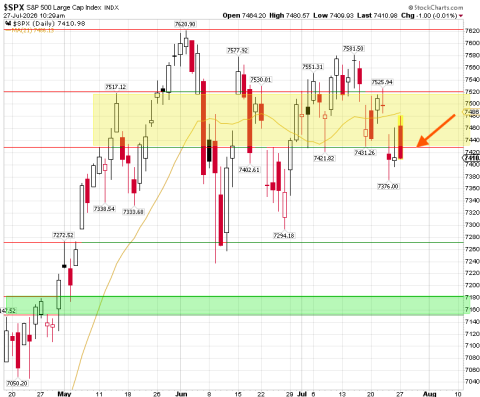
Task: Click the 7402.61 low price label
Action: (249, 170)
